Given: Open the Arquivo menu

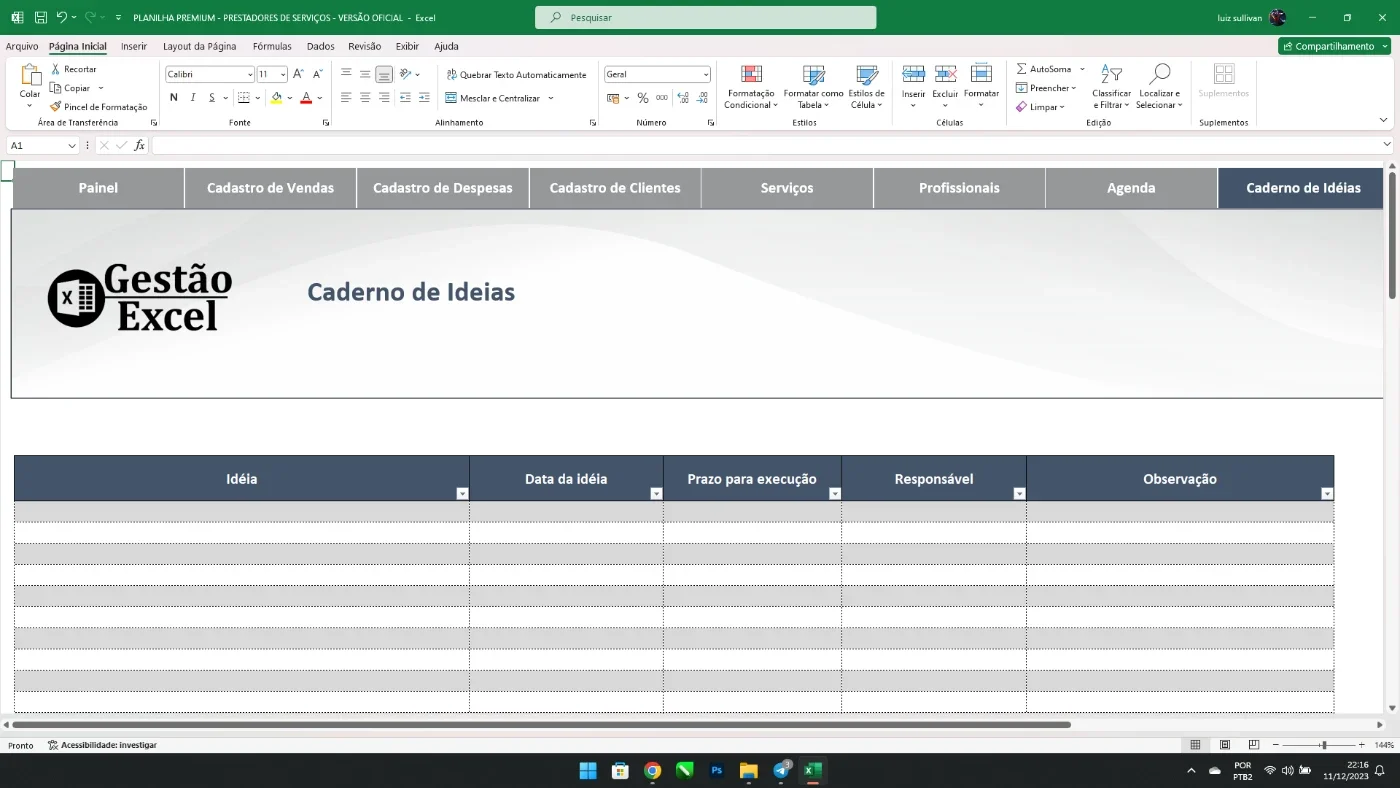Looking at the screenshot, I should coord(22,46).
